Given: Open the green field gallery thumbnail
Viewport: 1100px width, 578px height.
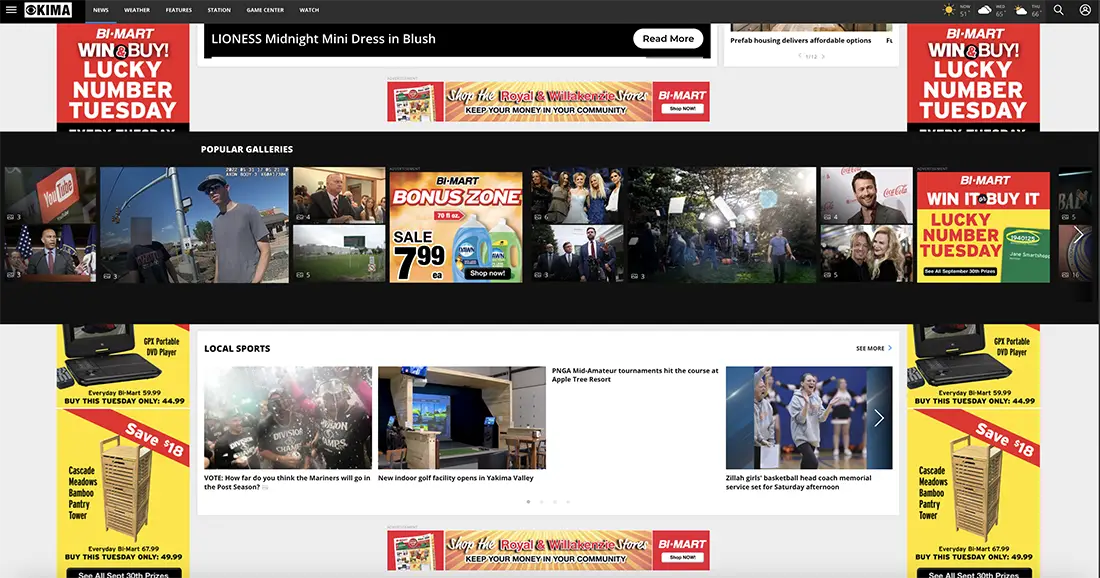Looking at the screenshot, I should pos(339,254).
